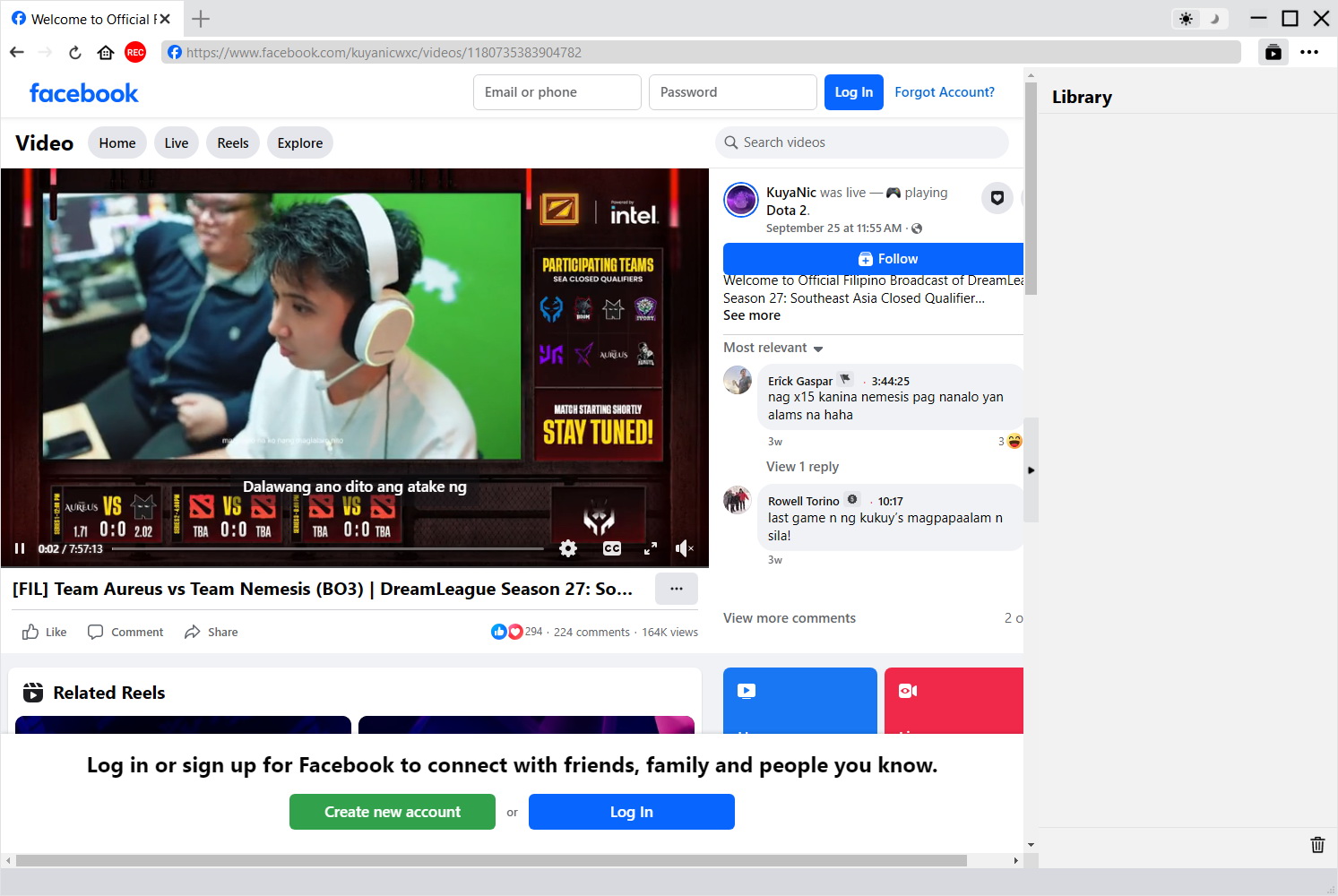Click the Facebook logo

point(83,93)
